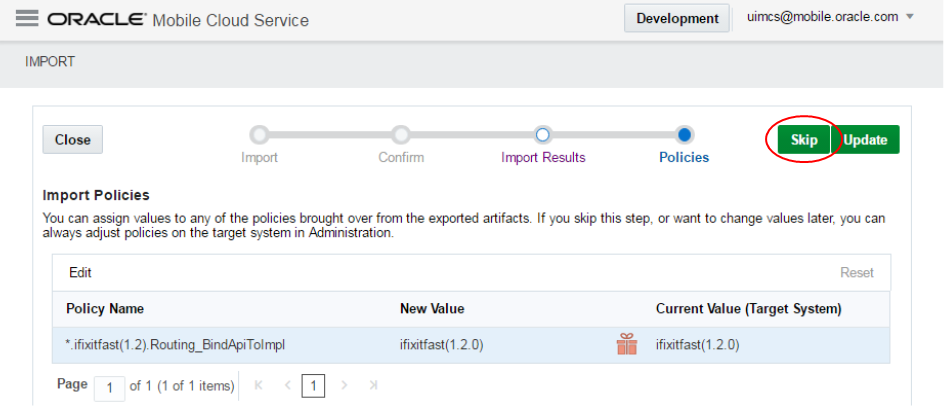Open the Development environment selector
Screen dimensions: 944x406
[677, 18]
